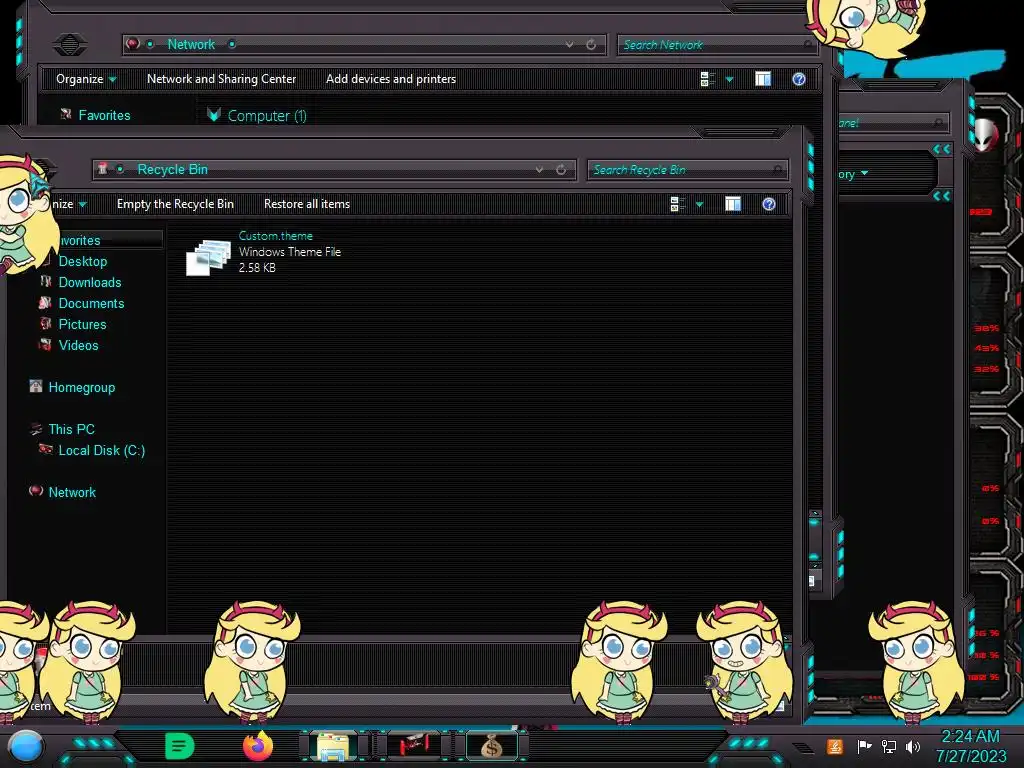The height and width of the screenshot is (768, 1024).
Task: Select This PC in navigation pane
Action: click(x=71, y=429)
